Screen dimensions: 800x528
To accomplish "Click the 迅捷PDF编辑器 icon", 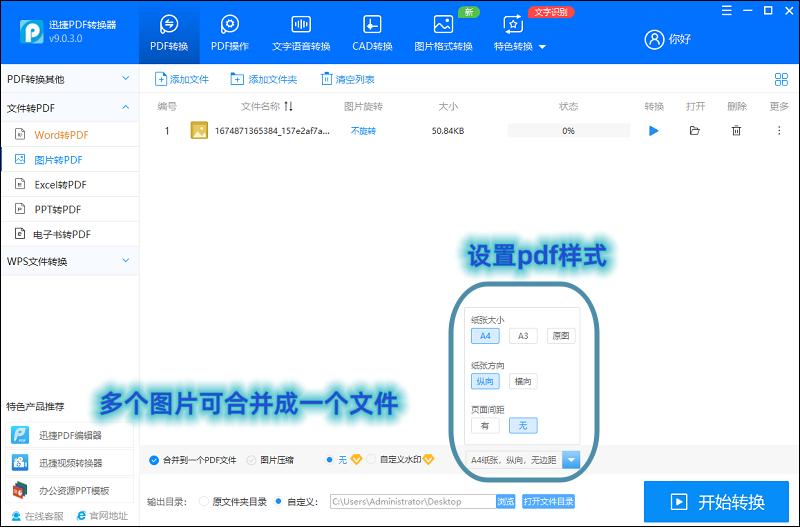I will click(20, 435).
